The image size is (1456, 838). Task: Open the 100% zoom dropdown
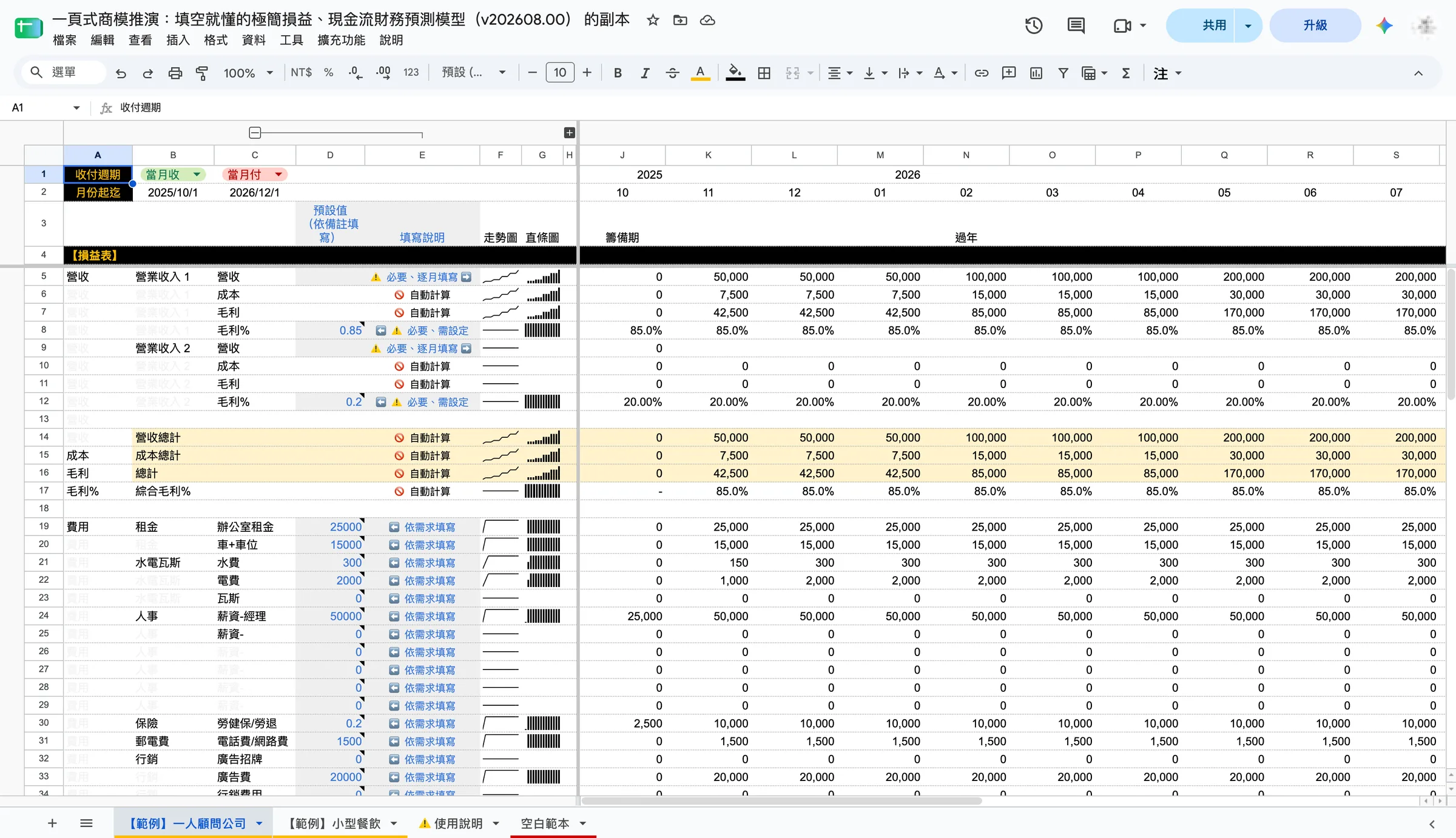click(248, 73)
